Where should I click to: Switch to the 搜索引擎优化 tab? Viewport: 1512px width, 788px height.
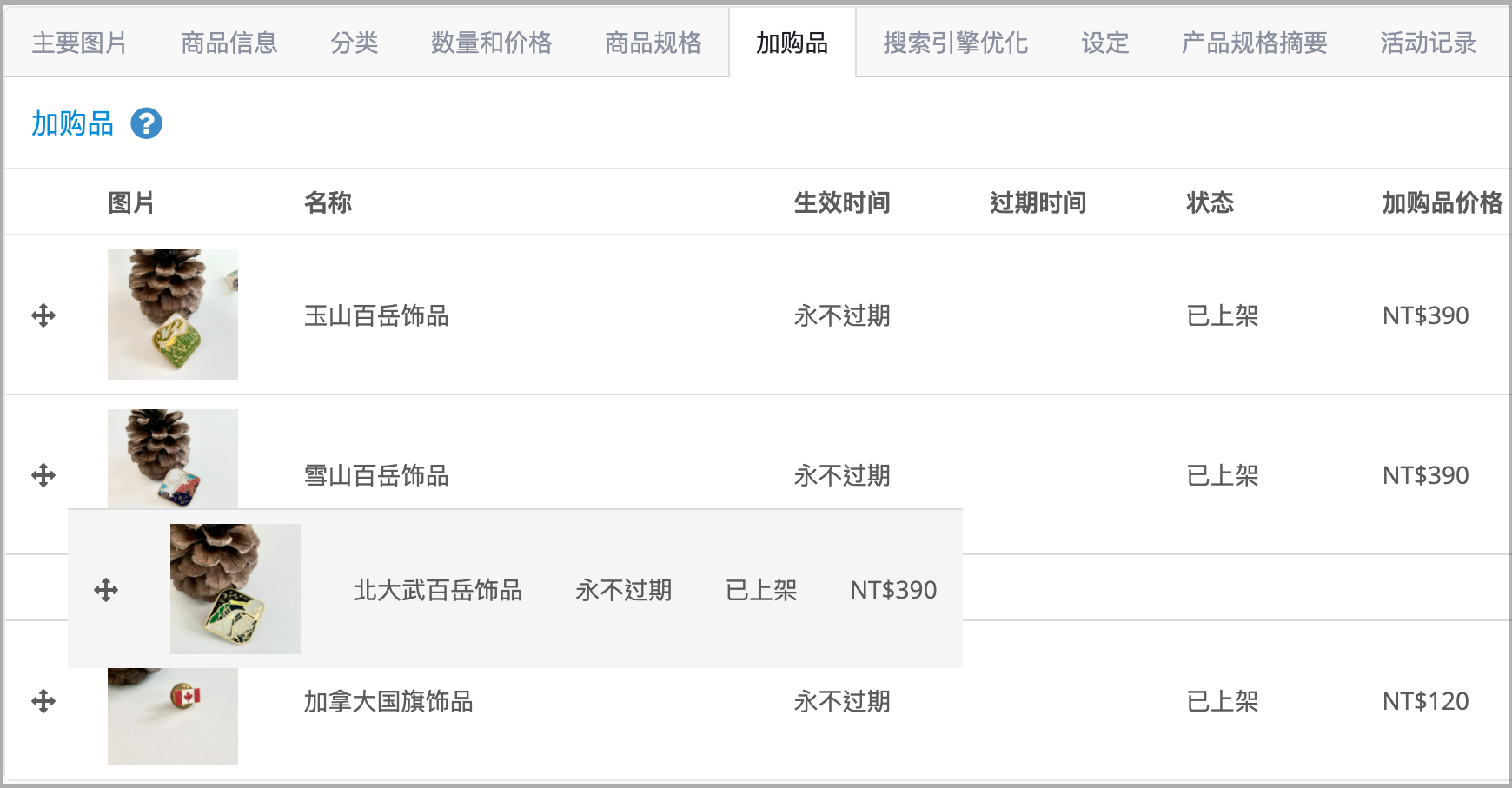point(955,43)
